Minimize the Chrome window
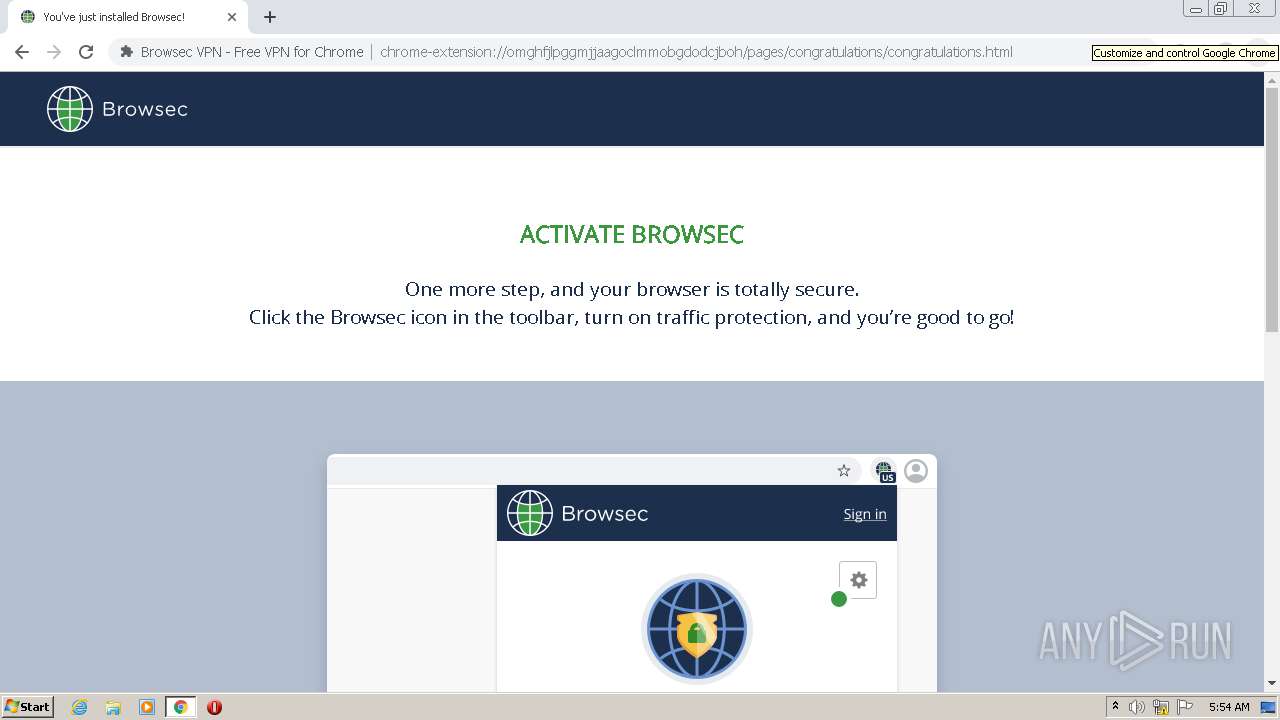 coord(1196,9)
